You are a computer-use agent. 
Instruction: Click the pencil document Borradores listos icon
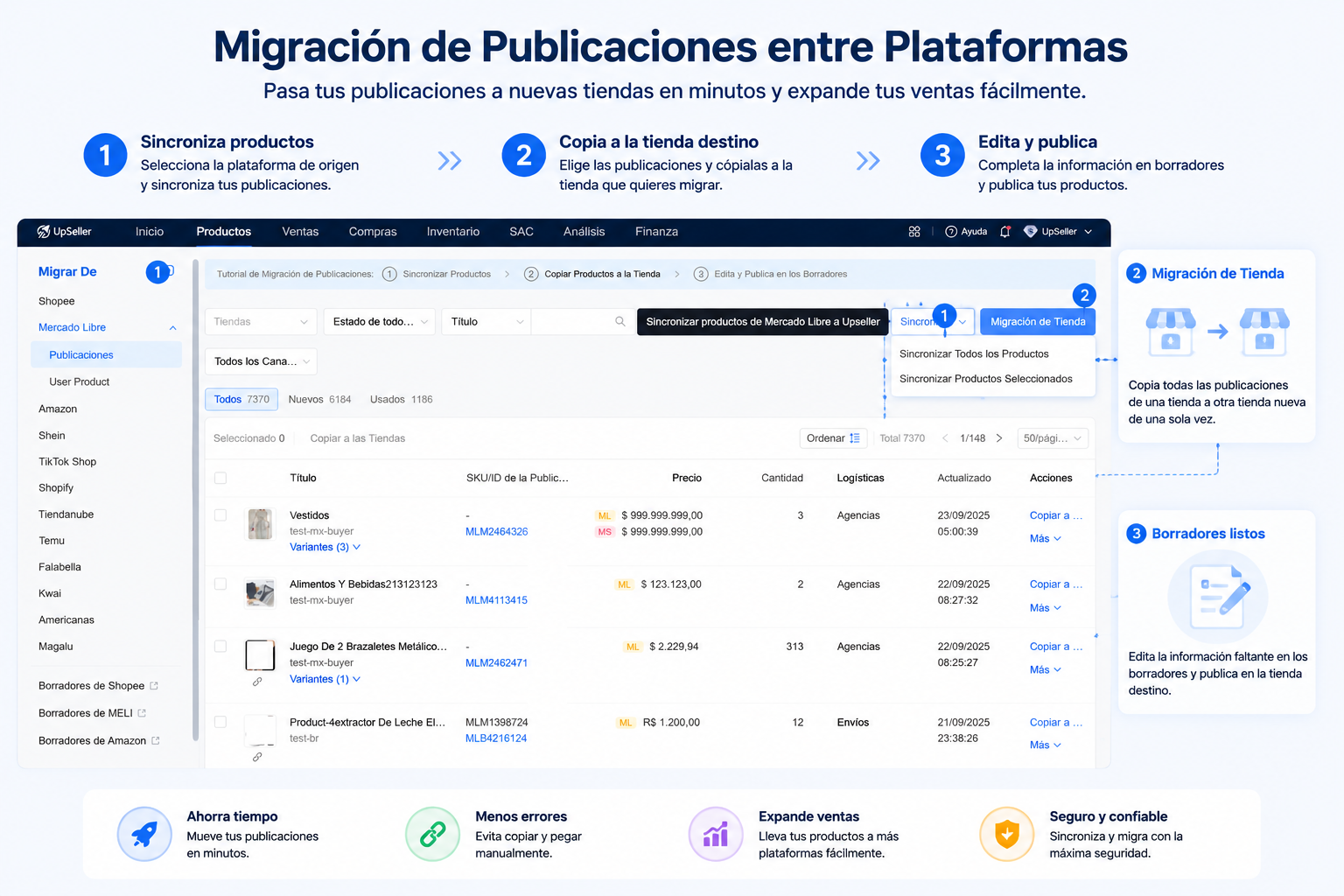1217,597
